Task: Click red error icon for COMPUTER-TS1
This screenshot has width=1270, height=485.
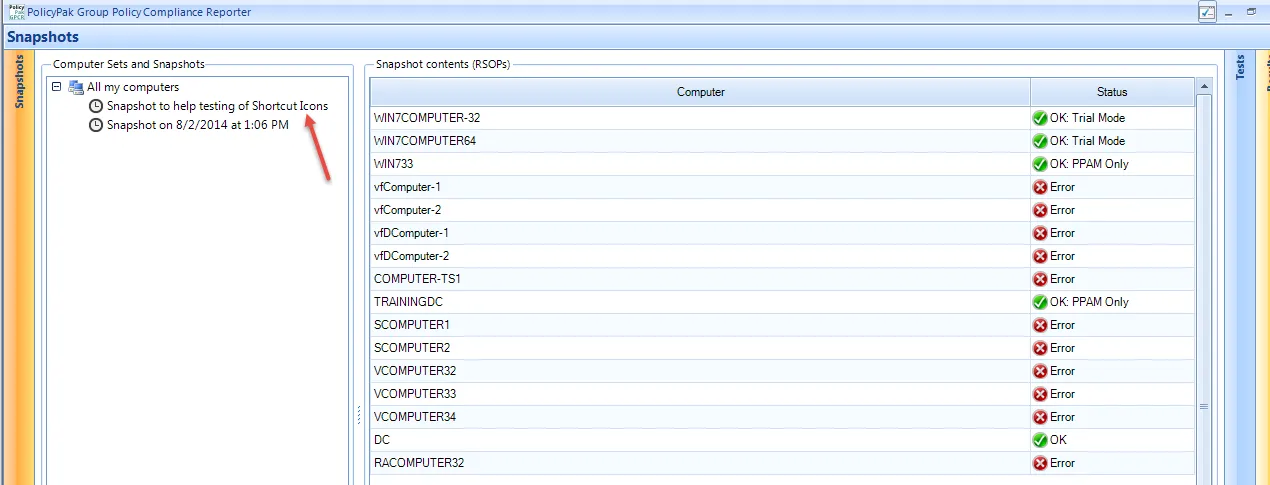Action: [1040, 279]
